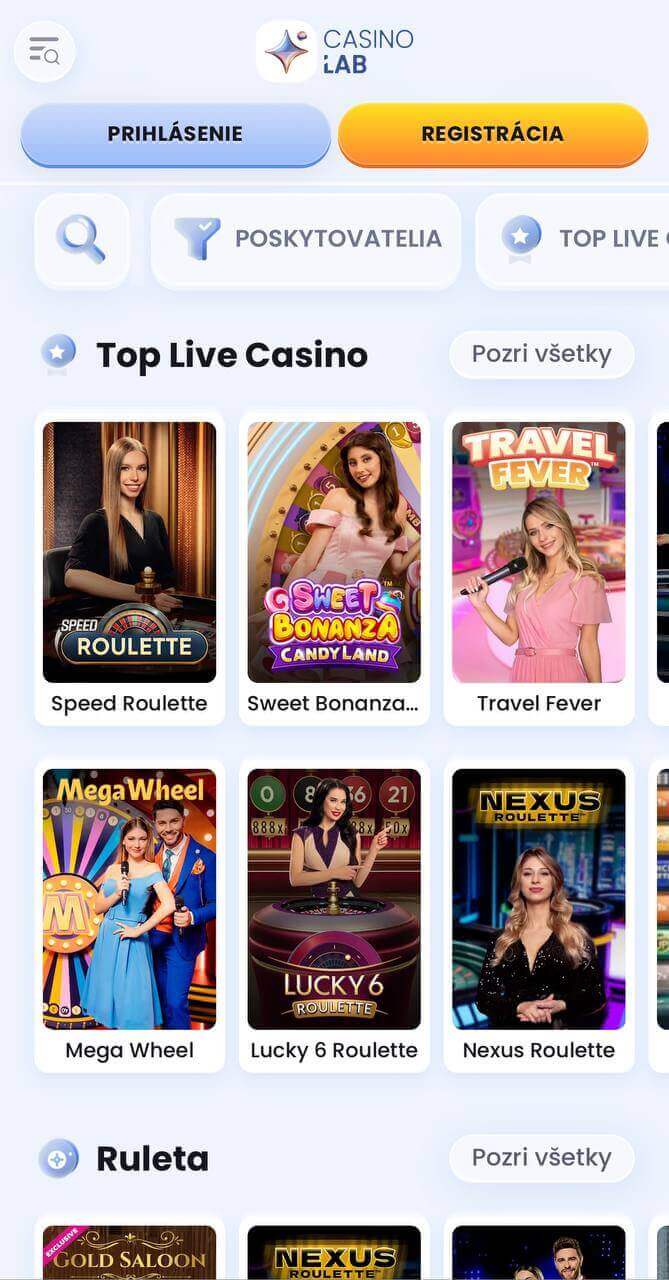This screenshot has width=669, height=1280.
Task: Open the Travel Fever game card
Action: 539,567
